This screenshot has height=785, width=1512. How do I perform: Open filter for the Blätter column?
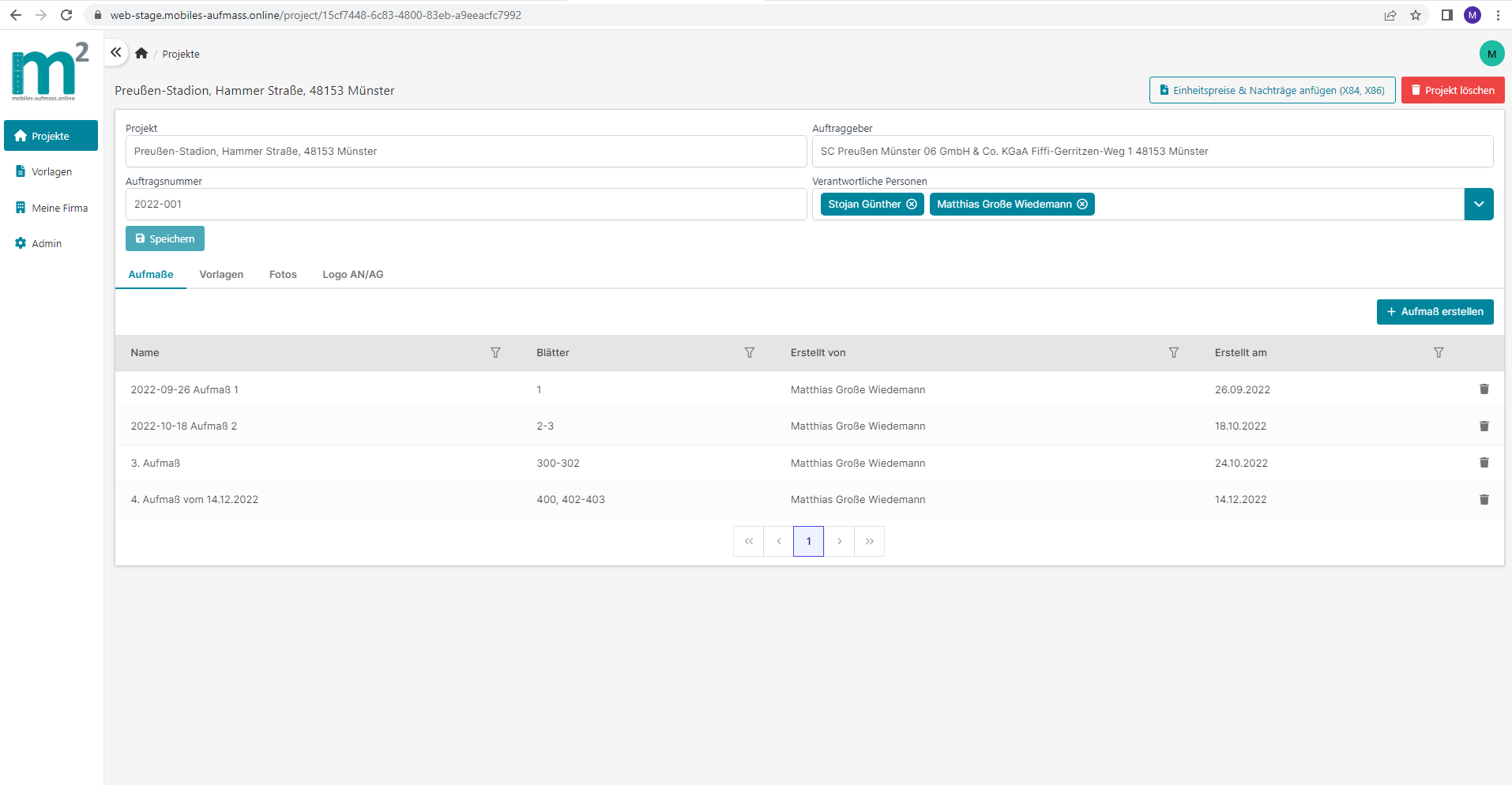click(749, 353)
